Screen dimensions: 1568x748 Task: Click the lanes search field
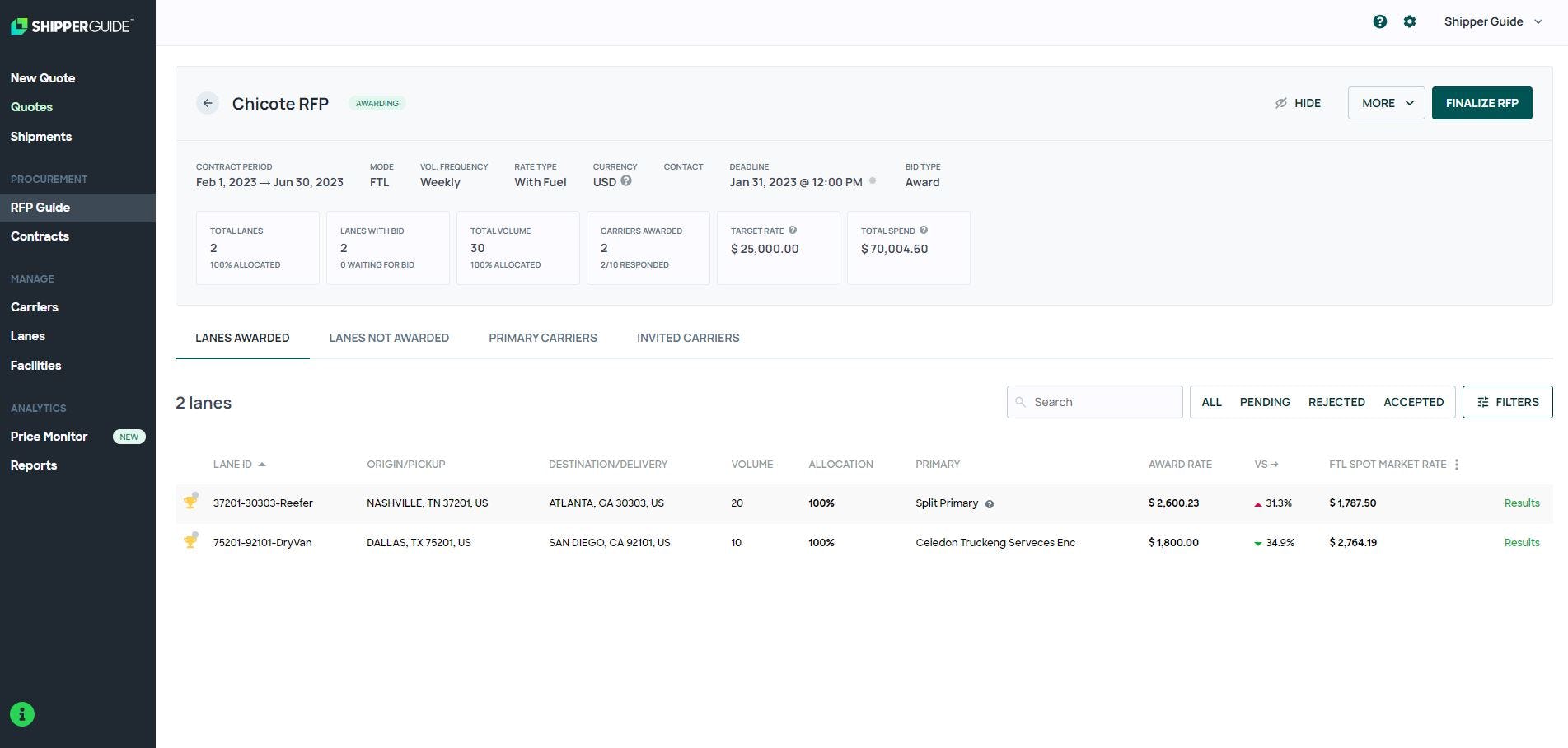pos(1094,402)
